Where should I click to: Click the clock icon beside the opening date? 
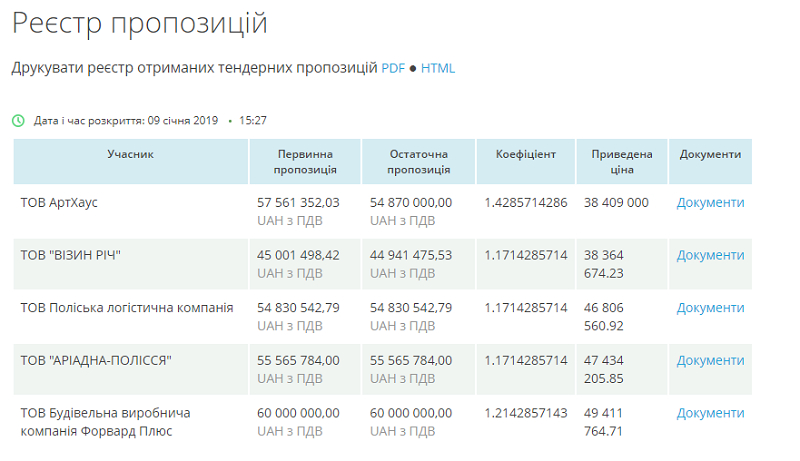coord(18,120)
